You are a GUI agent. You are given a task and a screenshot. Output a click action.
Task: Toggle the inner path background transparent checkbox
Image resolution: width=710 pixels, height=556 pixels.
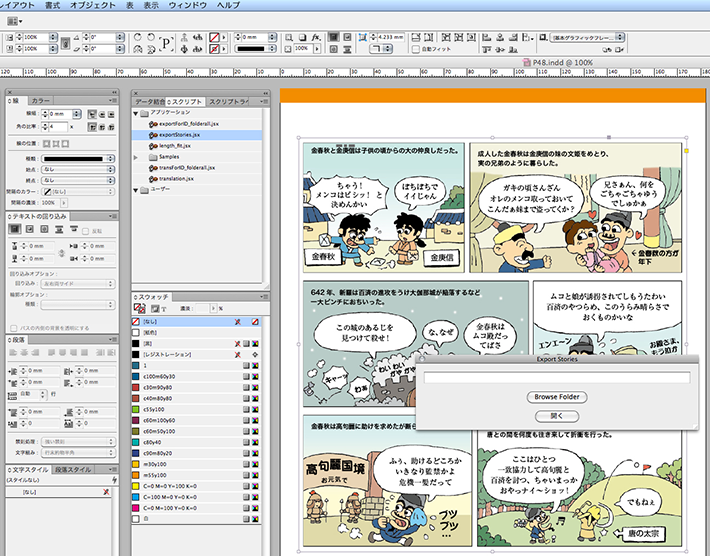point(14,328)
